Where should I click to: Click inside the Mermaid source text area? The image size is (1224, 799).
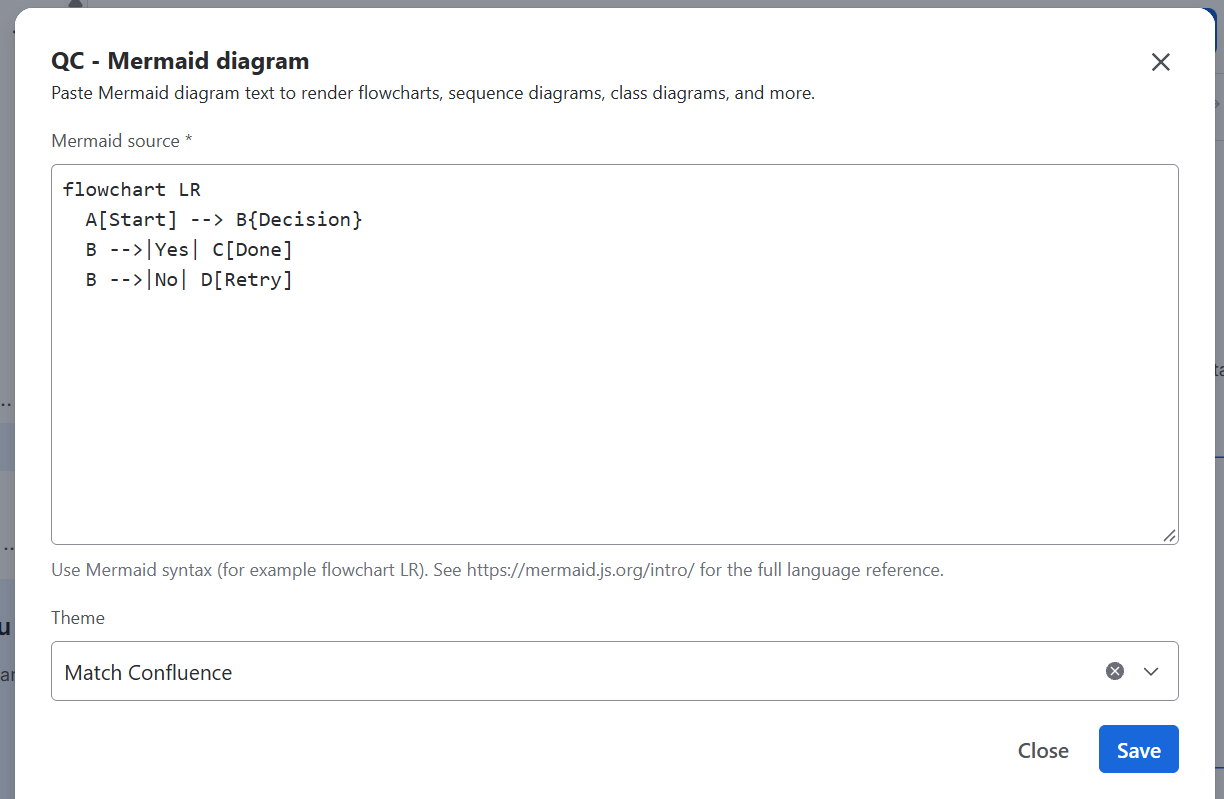coord(614,355)
